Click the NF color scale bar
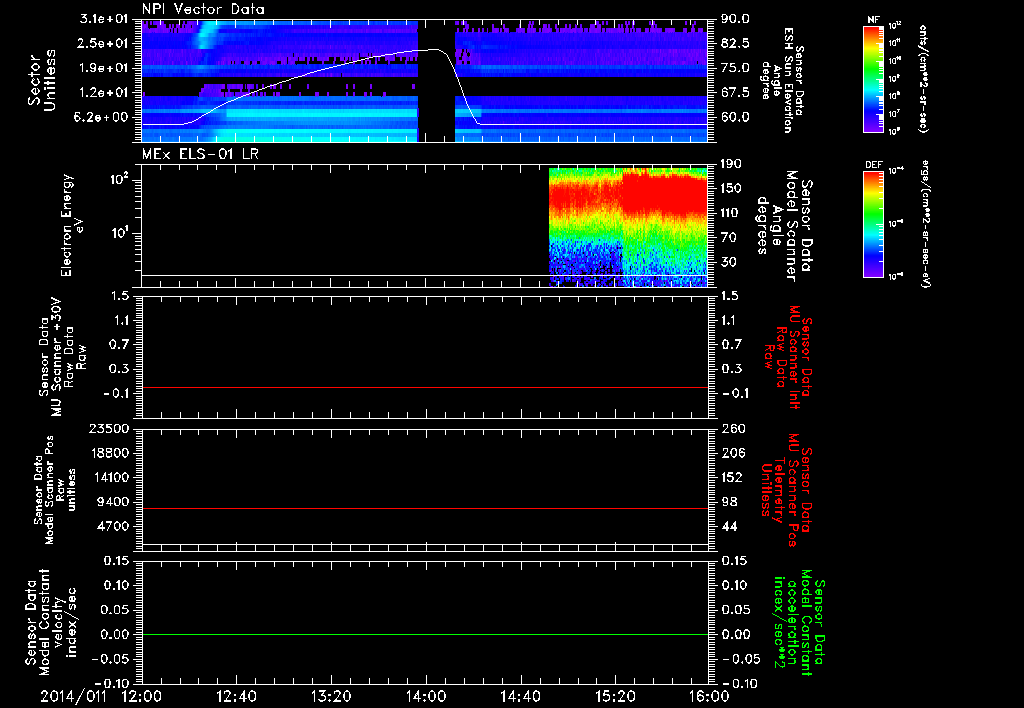 point(873,78)
